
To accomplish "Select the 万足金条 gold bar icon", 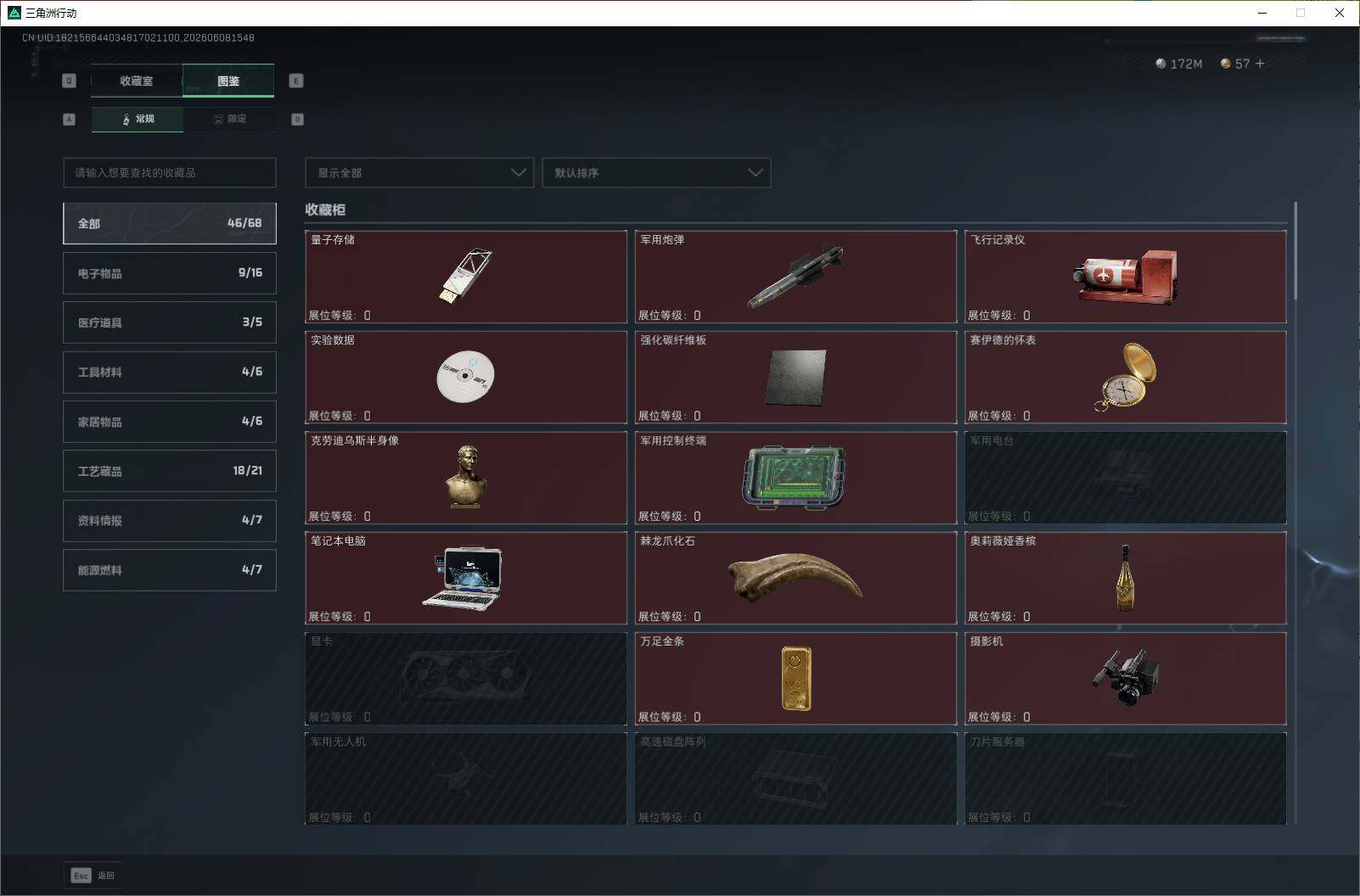I will coord(796,678).
